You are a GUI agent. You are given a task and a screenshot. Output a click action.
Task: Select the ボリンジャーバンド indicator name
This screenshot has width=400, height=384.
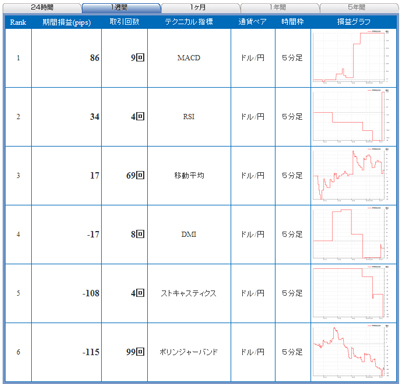(189, 352)
